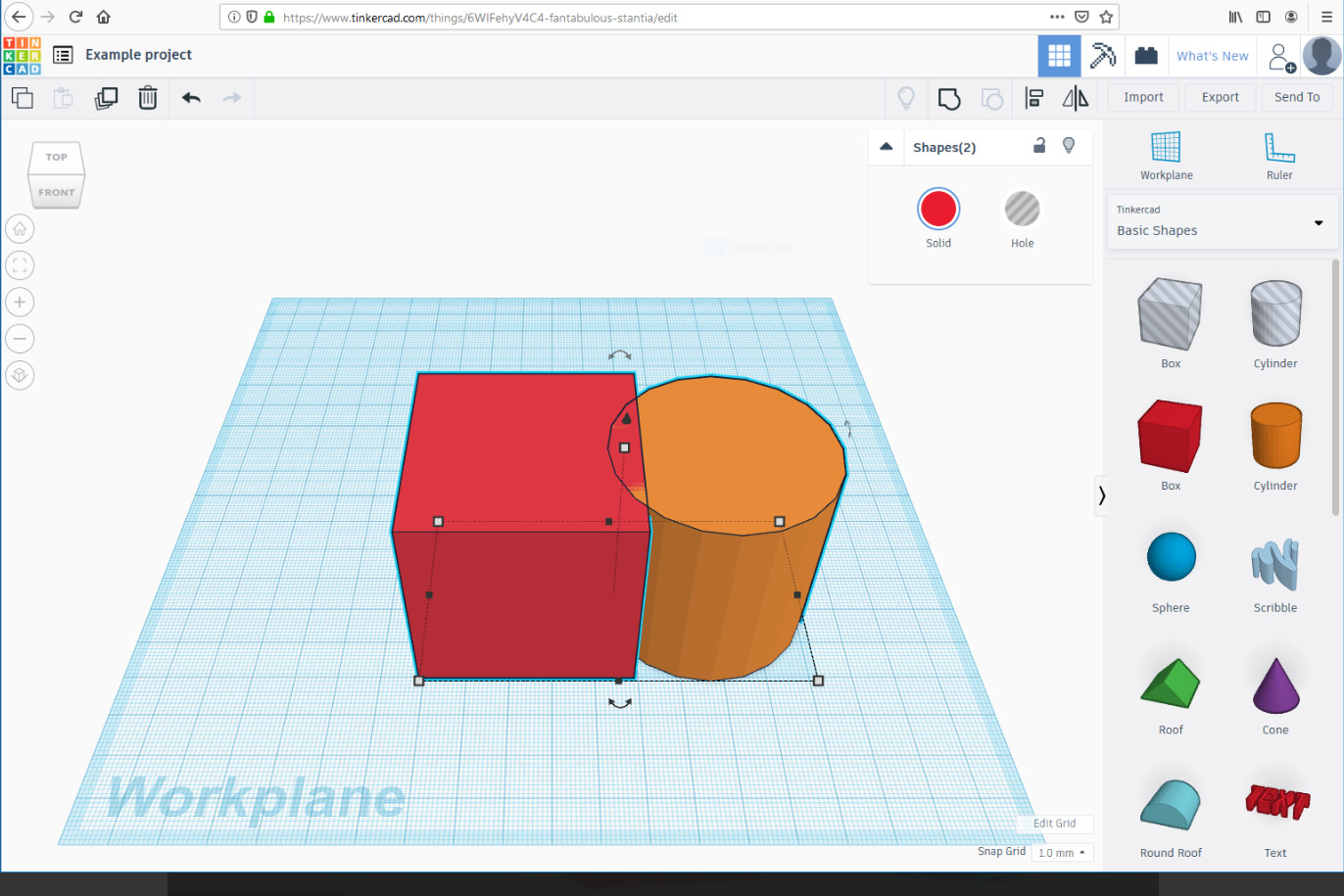Click the Undo arrow
The width and height of the screenshot is (1344, 896).
(191, 98)
